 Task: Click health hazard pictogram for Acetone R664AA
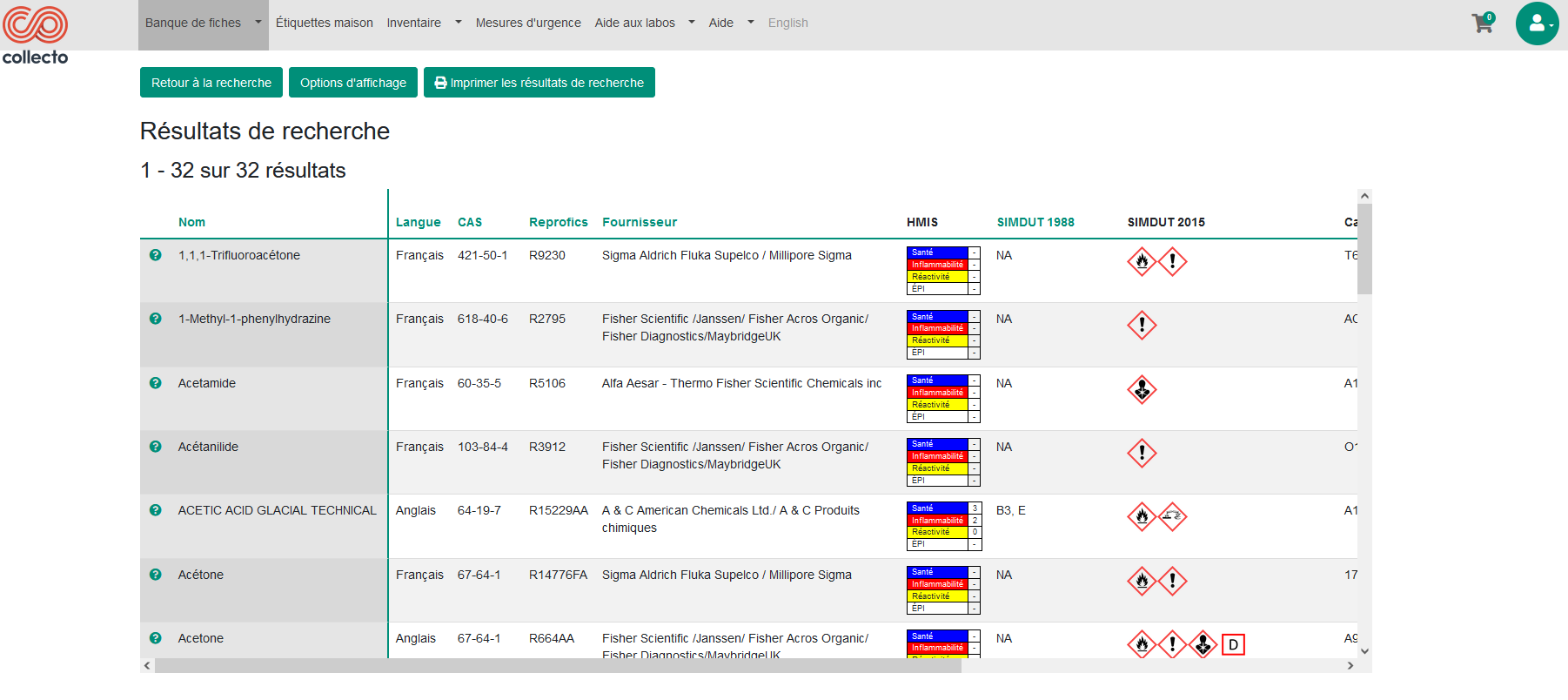click(x=1203, y=644)
